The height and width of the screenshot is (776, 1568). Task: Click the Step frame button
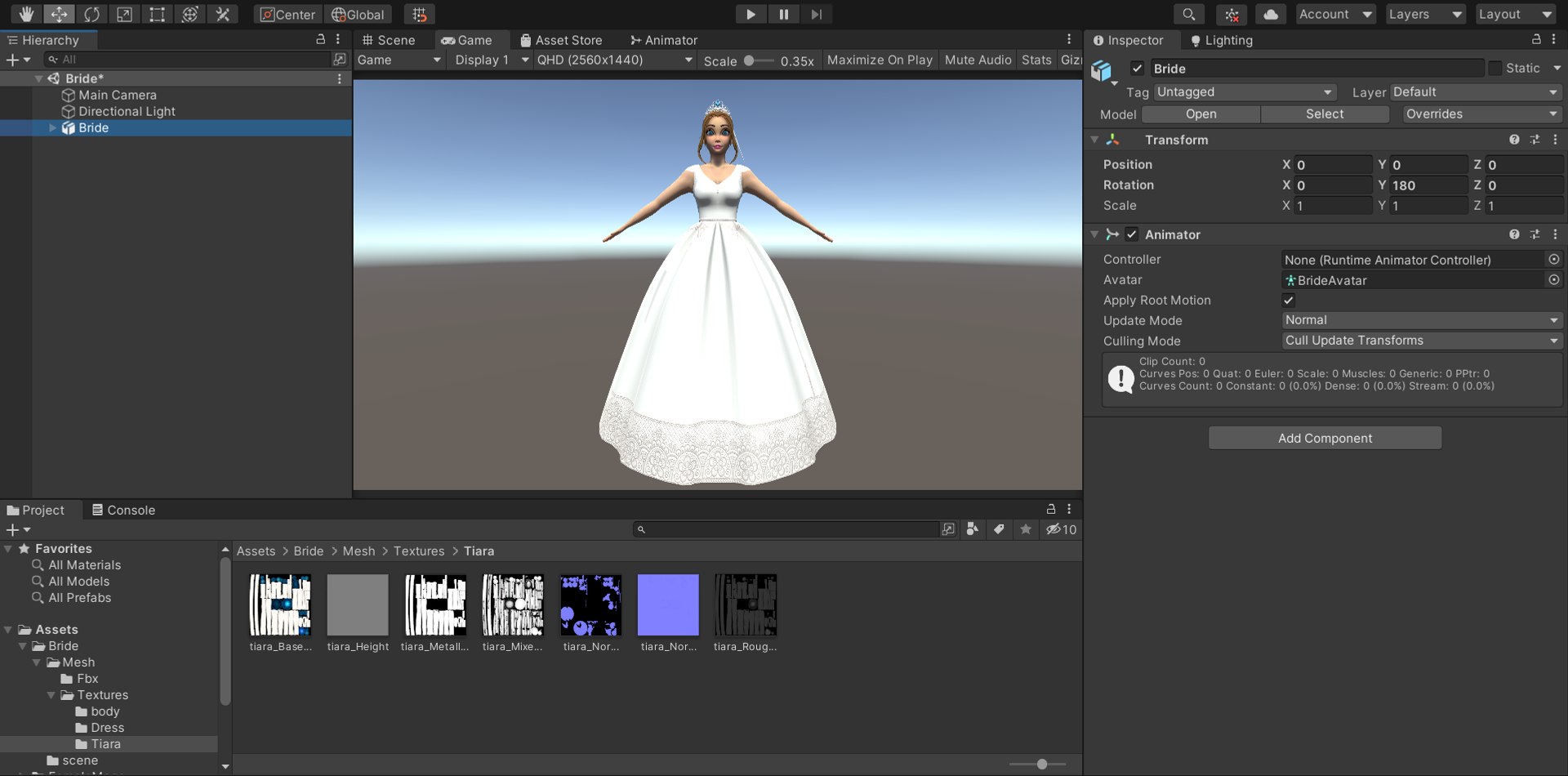[x=816, y=14]
